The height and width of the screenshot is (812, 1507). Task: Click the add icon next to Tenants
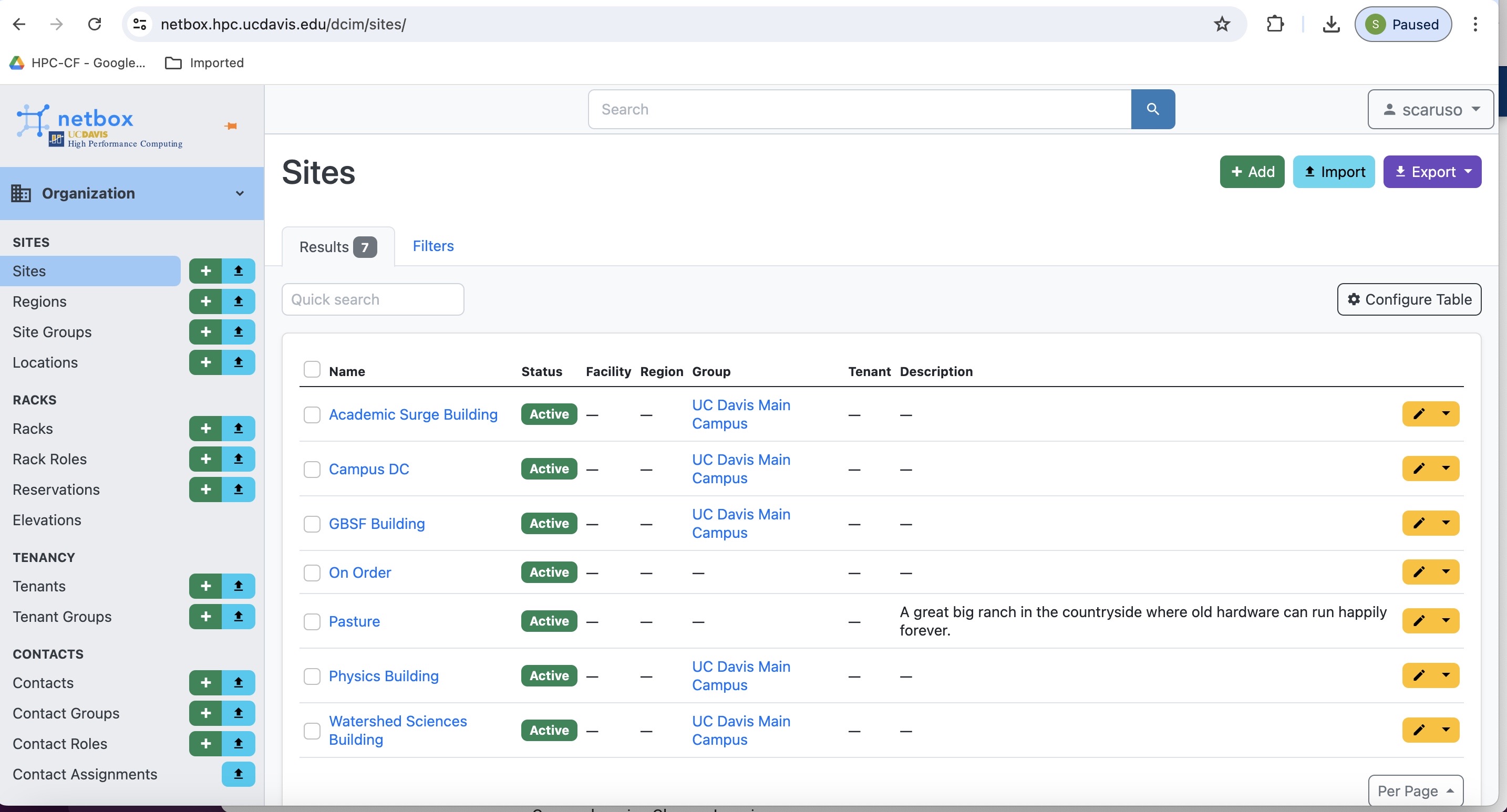[205, 586]
